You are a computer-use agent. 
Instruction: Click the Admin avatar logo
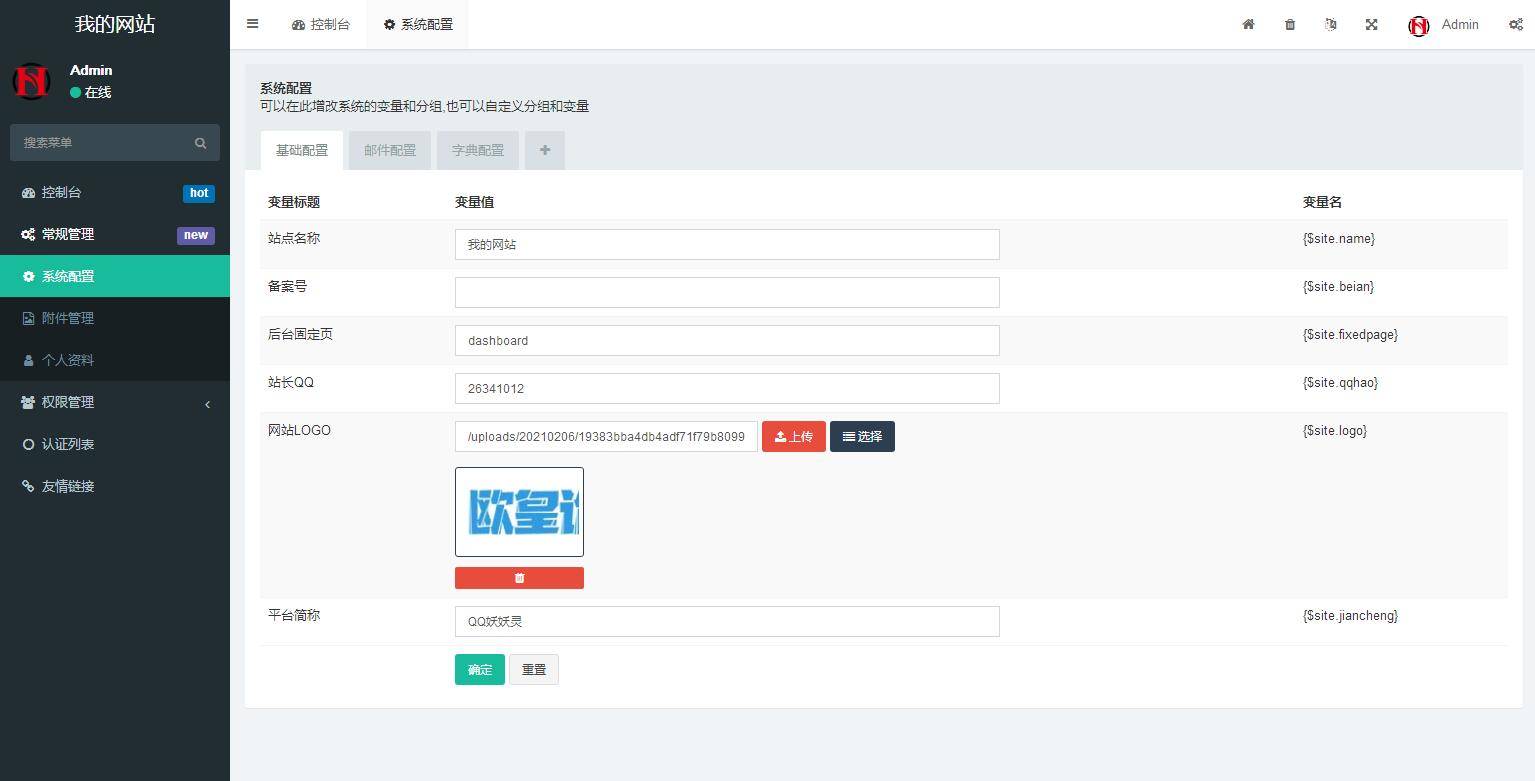(1418, 25)
